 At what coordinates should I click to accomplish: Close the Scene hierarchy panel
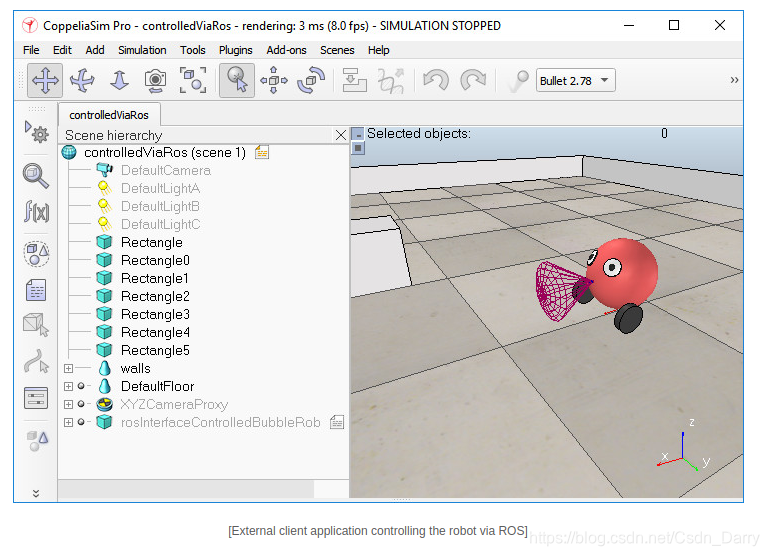click(341, 135)
